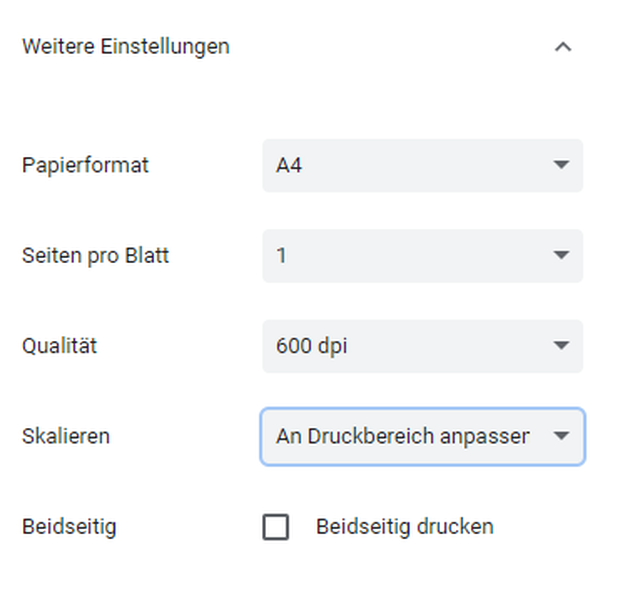
Task: Open the Papierformat dropdown arrow
Action: 561,165
